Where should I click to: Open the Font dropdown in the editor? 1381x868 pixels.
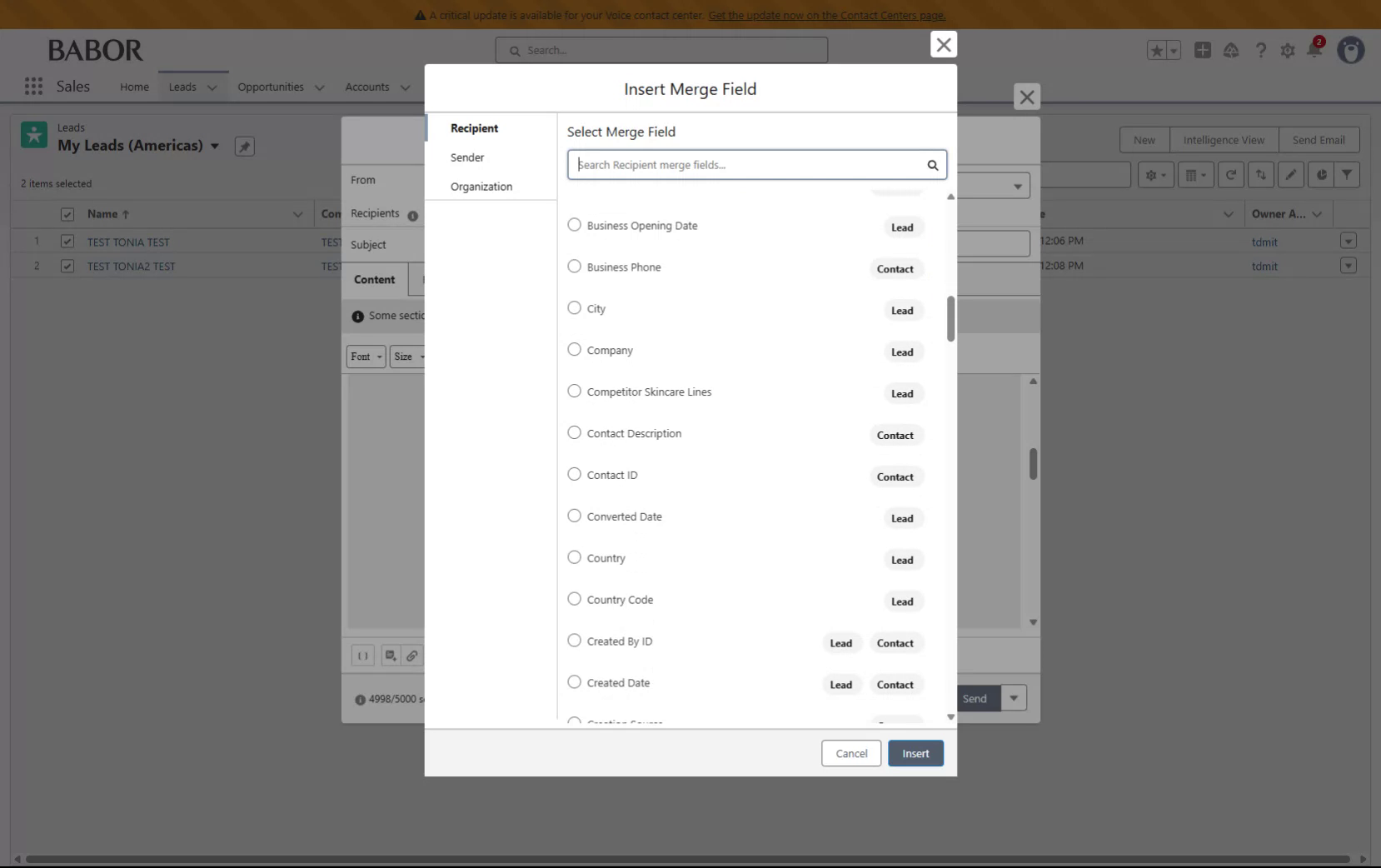click(366, 357)
